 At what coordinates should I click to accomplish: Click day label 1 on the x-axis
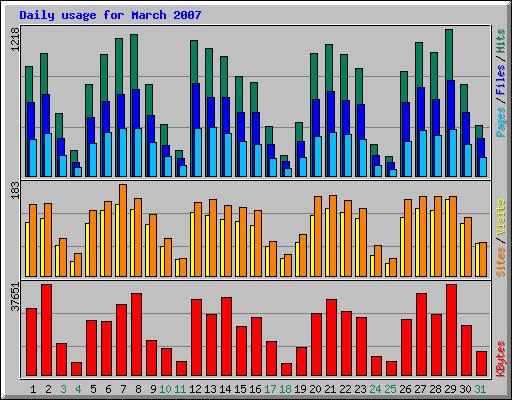[x=33, y=389]
